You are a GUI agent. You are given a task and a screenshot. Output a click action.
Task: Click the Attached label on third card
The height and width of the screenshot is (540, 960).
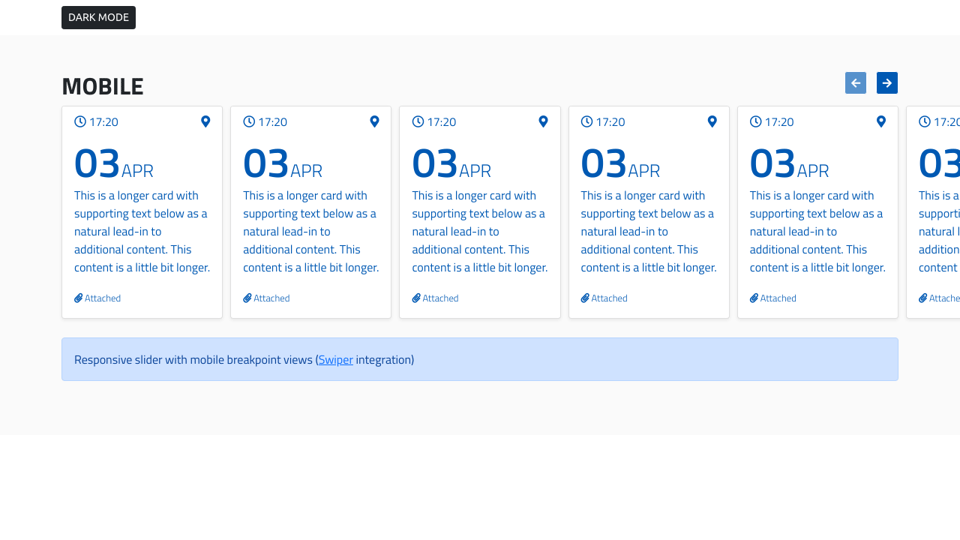click(x=441, y=298)
